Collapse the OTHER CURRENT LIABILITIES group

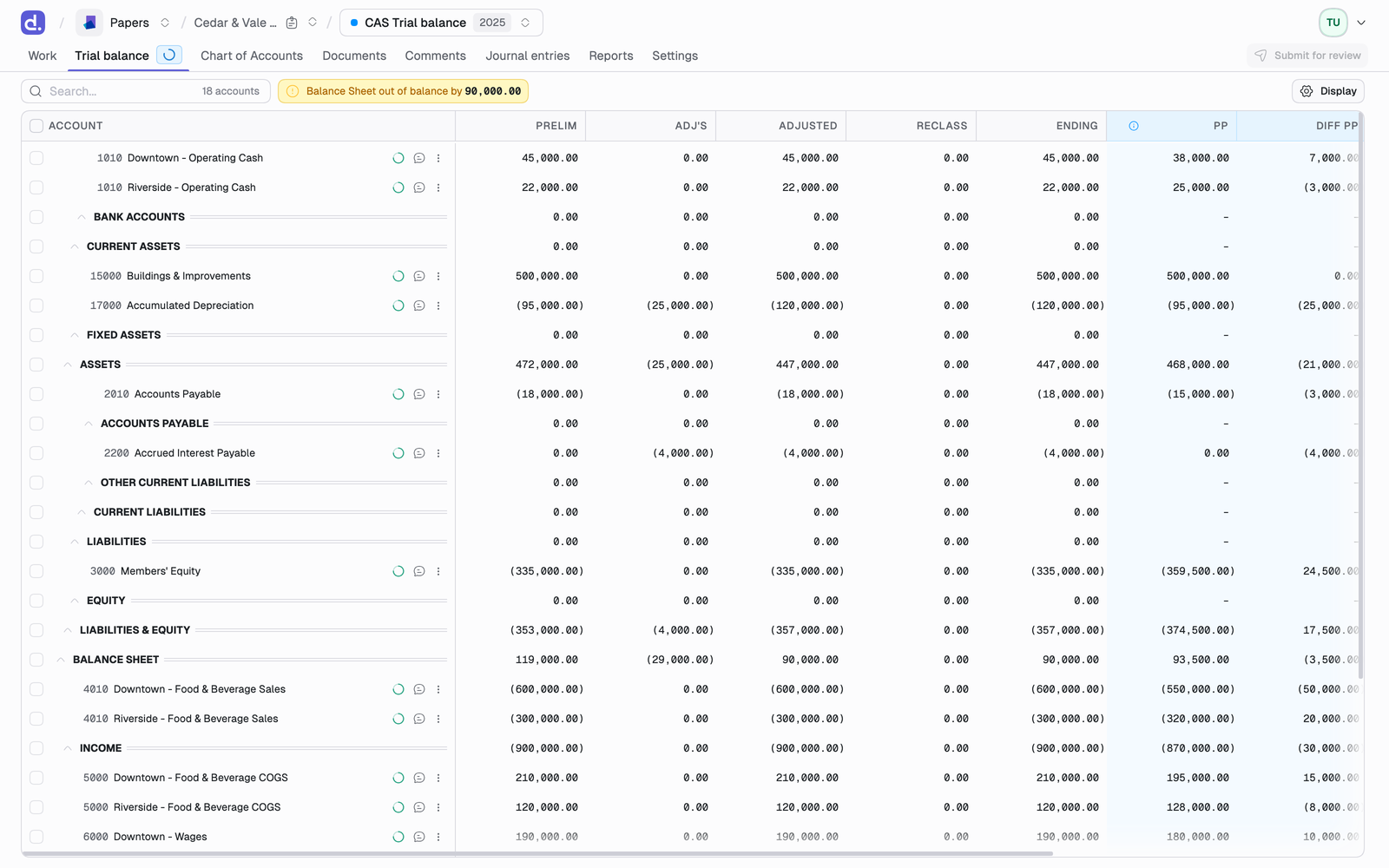pyautogui.click(x=89, y=483)
